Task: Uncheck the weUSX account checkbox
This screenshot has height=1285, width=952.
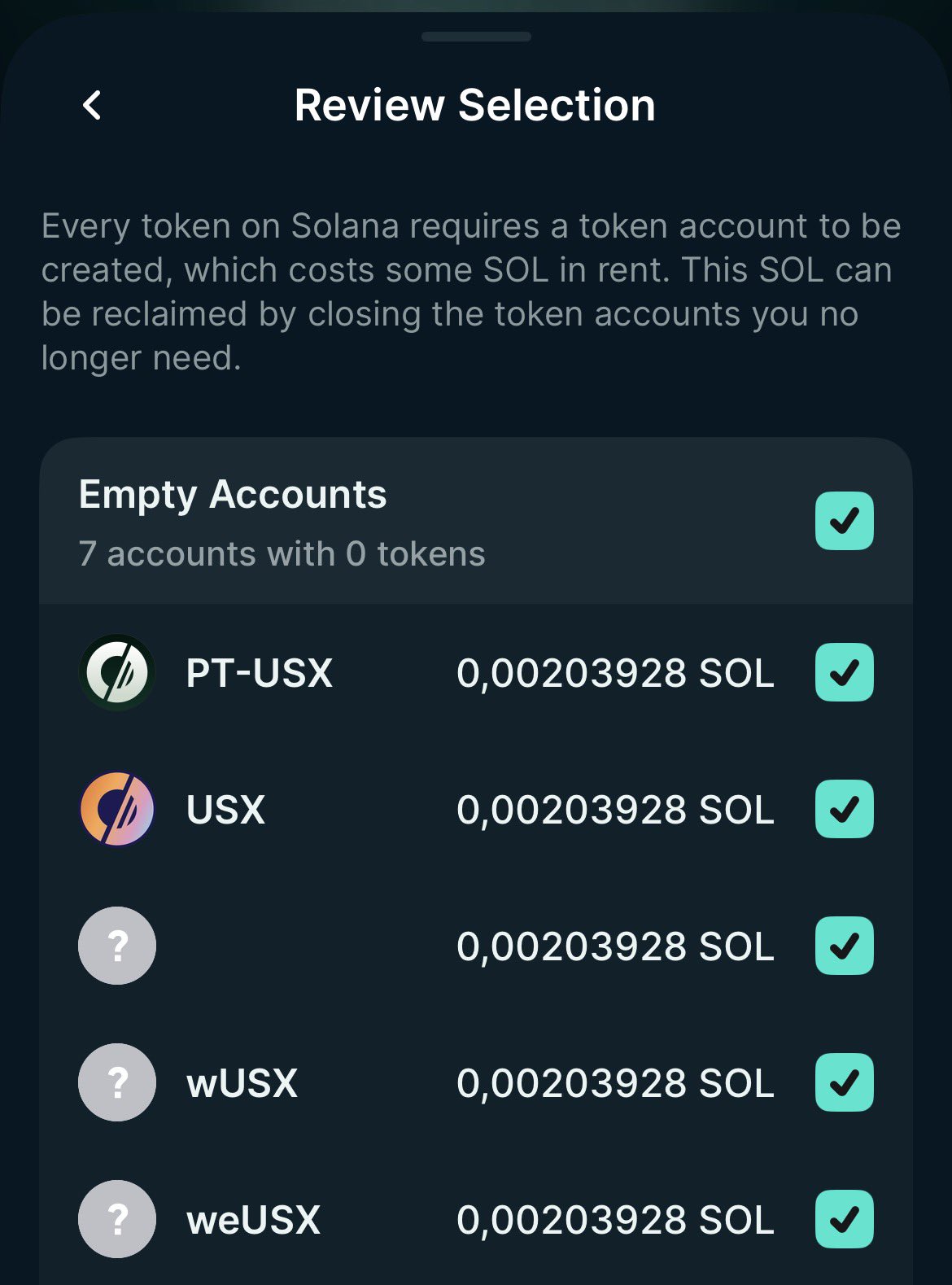Action: pos(844,1219)
